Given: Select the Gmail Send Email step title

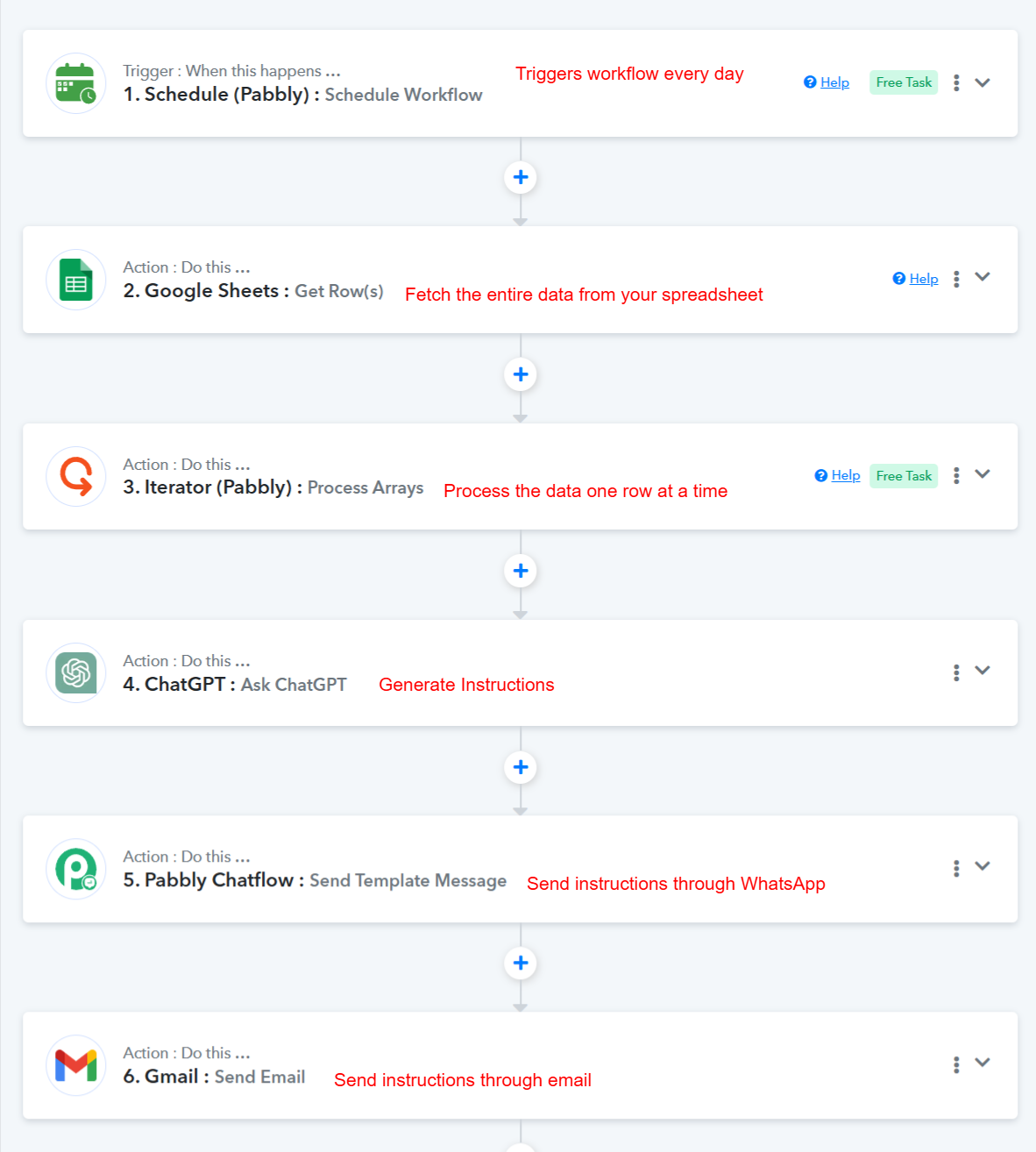Looking at the screenshot, I should [215, 1077].
